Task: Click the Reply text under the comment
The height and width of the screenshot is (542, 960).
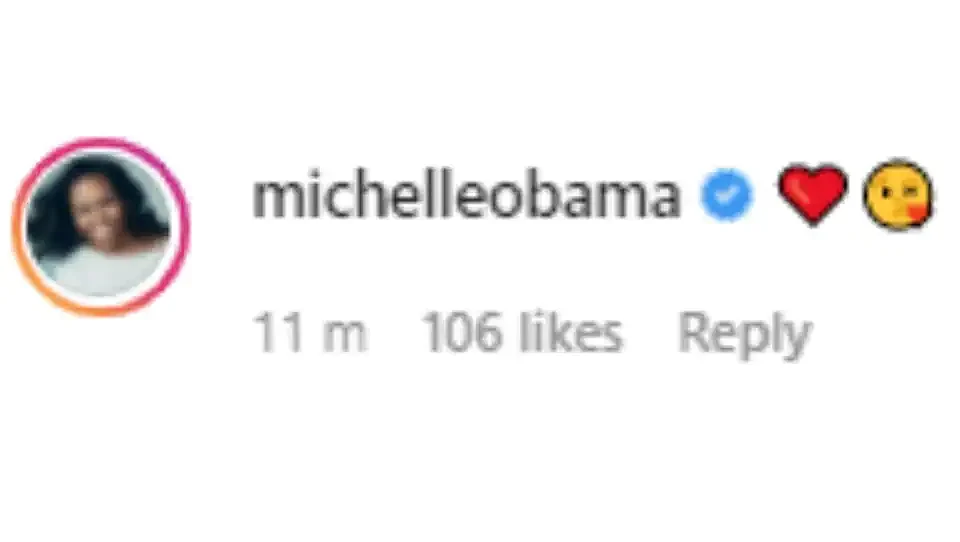Action: click(x=744, y=334)
